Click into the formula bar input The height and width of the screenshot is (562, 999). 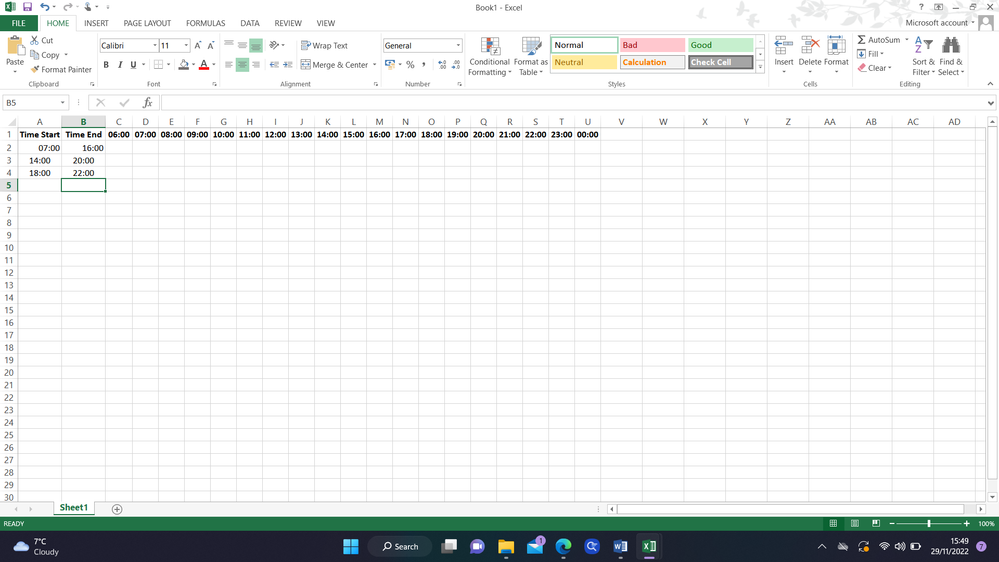coord(573,103)
